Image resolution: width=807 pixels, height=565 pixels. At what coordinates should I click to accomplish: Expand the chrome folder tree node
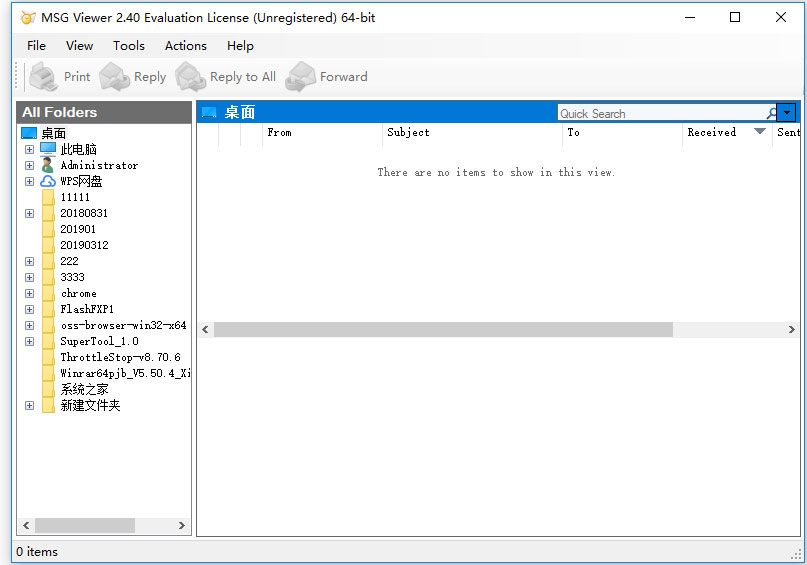[29, 293]
